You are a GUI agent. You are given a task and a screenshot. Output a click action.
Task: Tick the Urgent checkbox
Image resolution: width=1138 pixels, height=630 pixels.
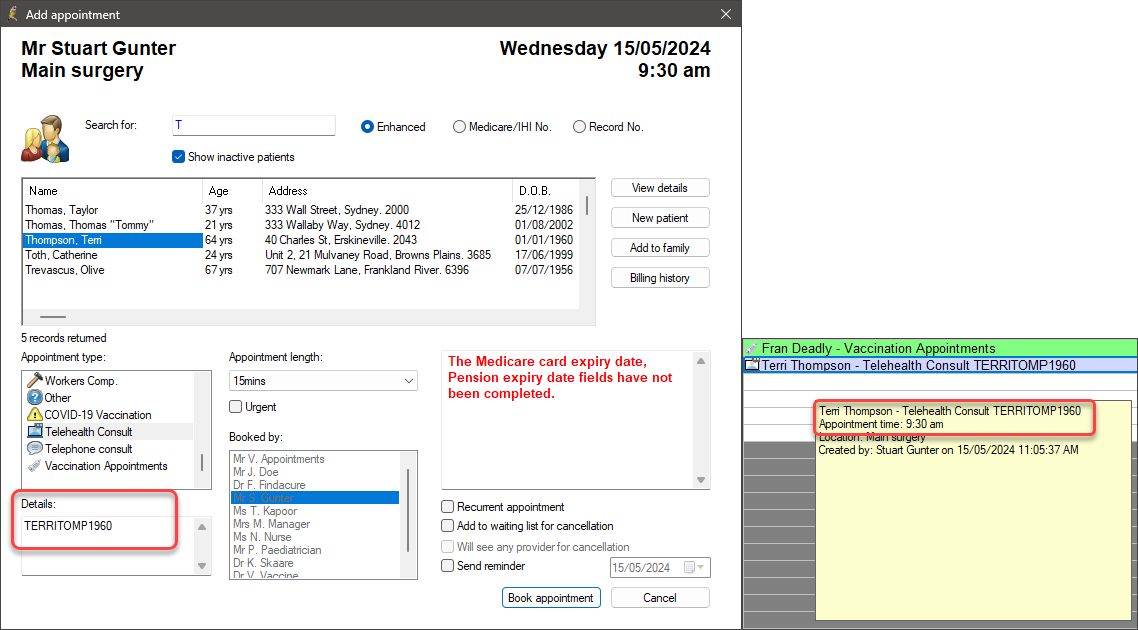pos(235,406)
